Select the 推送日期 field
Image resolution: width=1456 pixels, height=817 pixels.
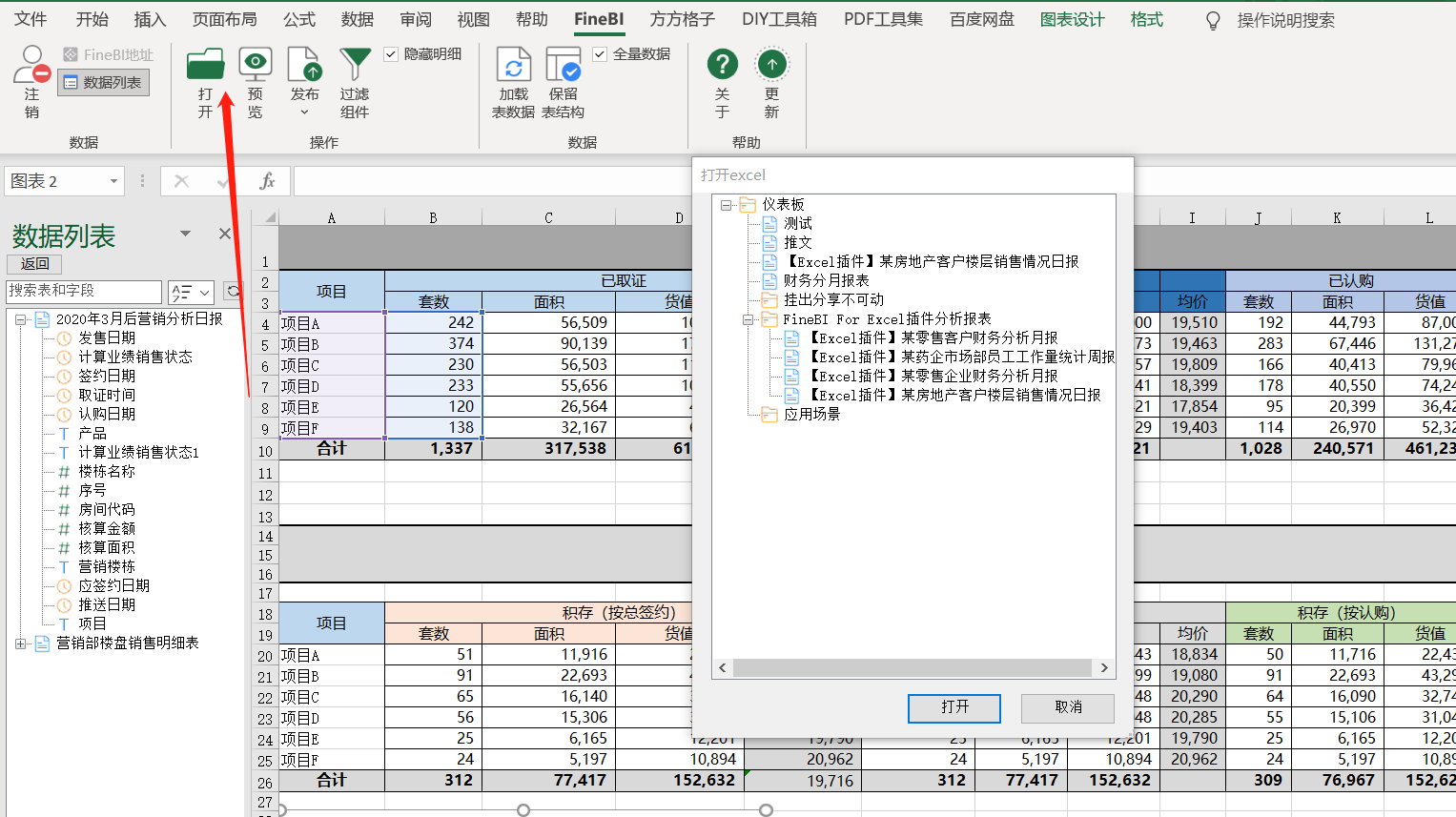107,605
